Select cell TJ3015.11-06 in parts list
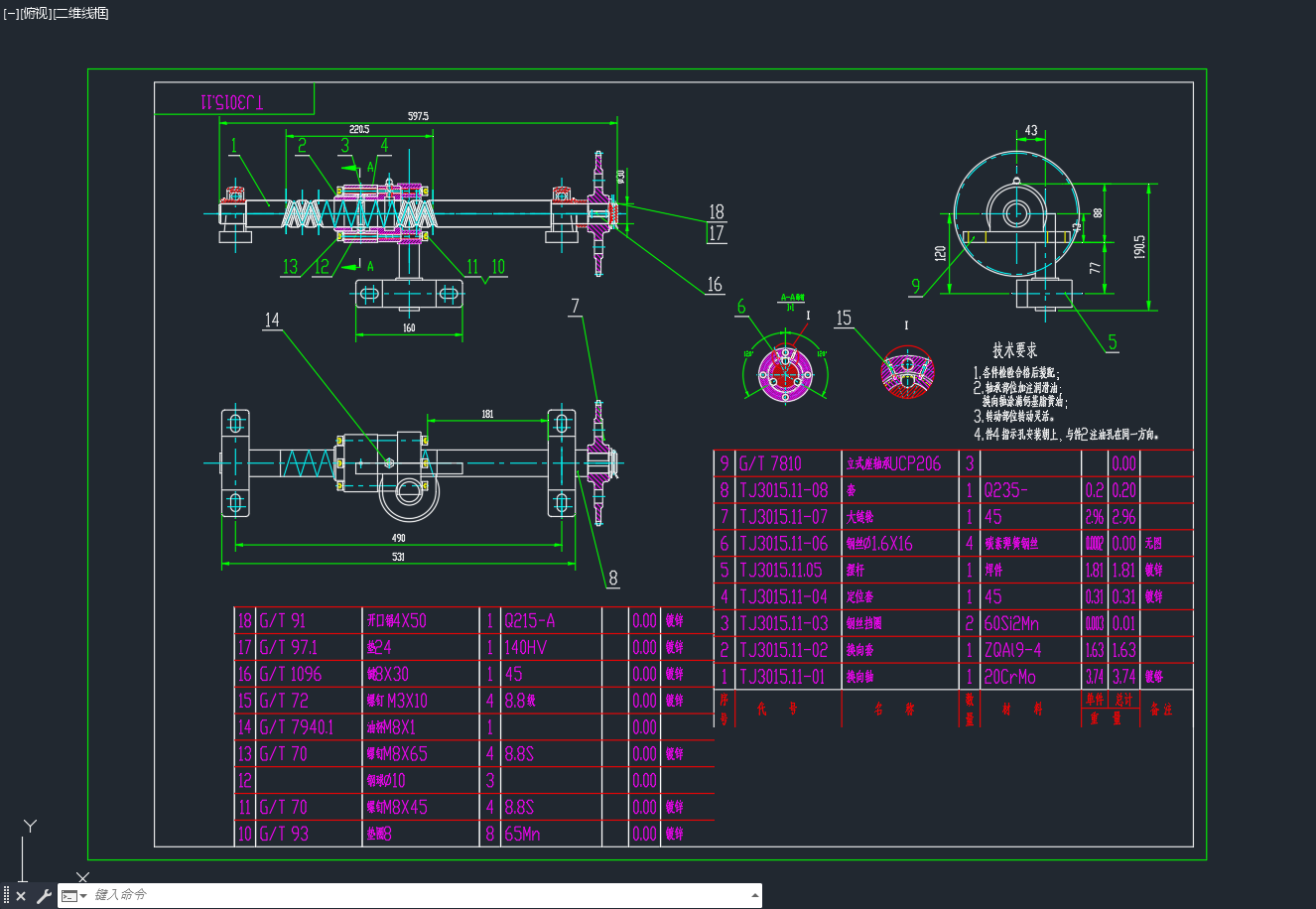 point(784,543)
